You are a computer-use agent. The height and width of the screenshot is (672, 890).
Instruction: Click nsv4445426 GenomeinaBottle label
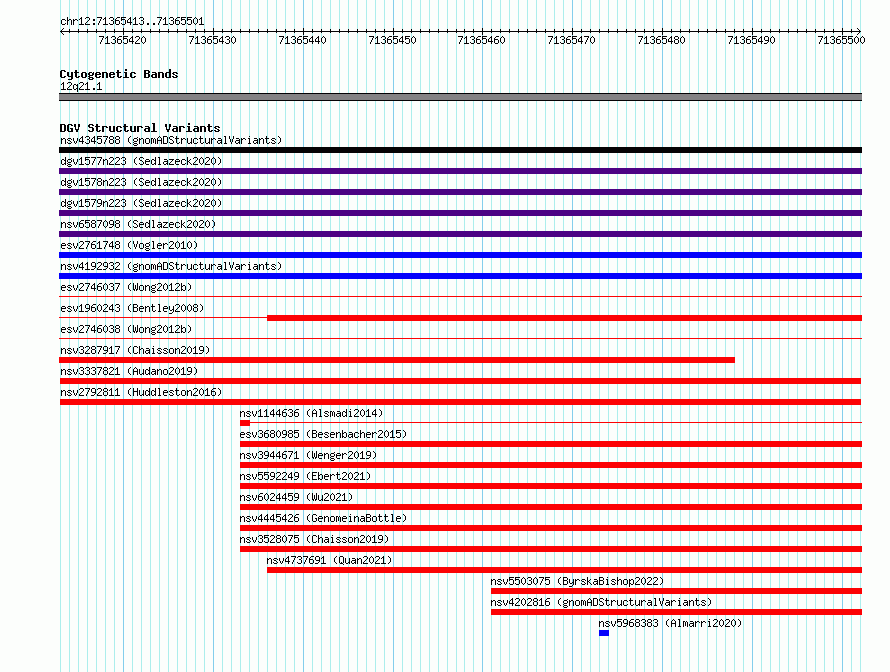pos(323,518)
